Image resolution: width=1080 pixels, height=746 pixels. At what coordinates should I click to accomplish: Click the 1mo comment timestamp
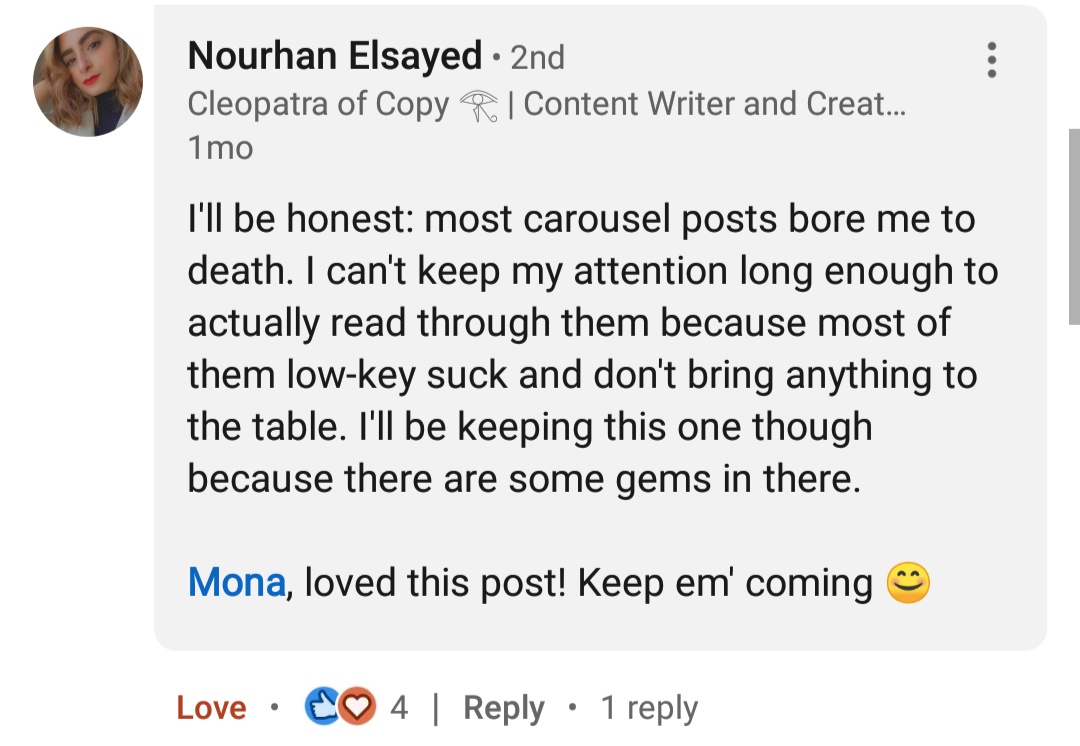click(x=220, y=148)
